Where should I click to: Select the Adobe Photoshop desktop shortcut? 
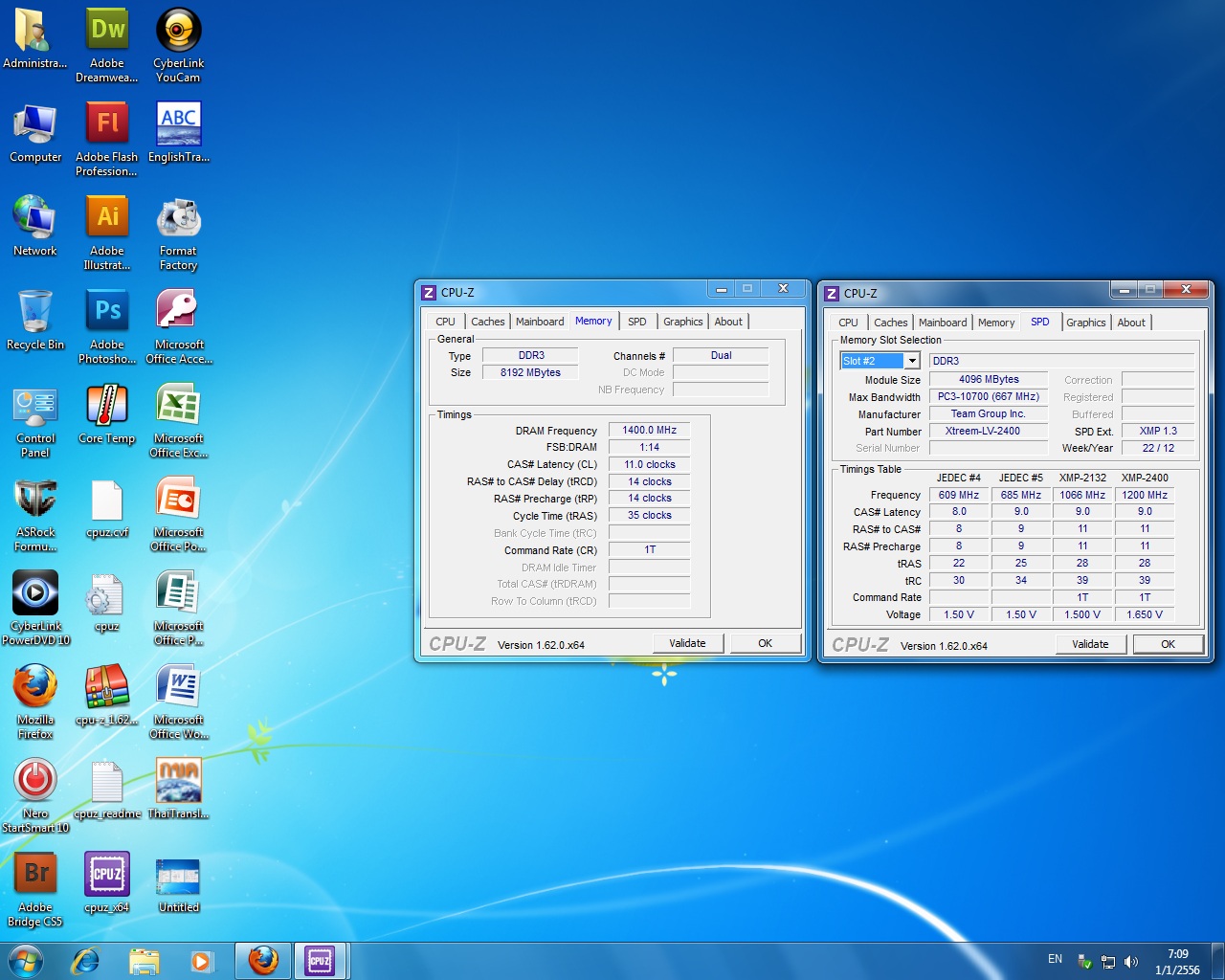click(107, 313)
